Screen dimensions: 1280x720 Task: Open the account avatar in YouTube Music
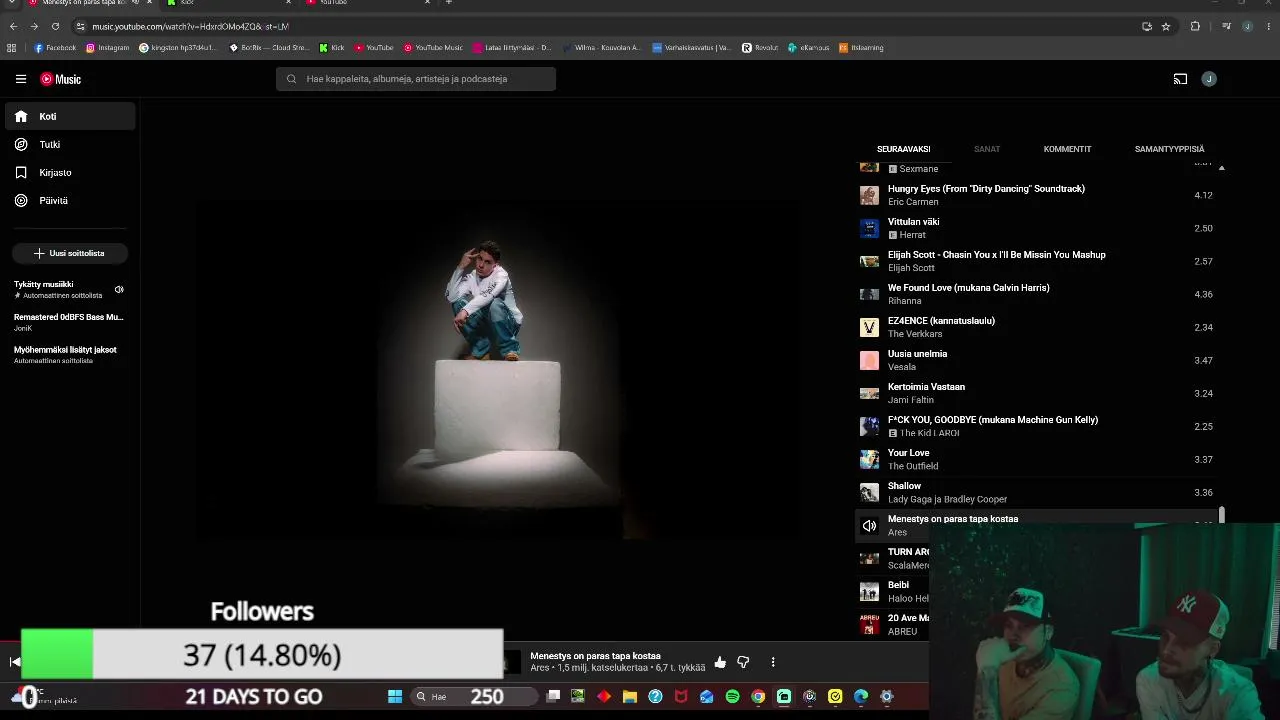click(x=1209, y=79)
